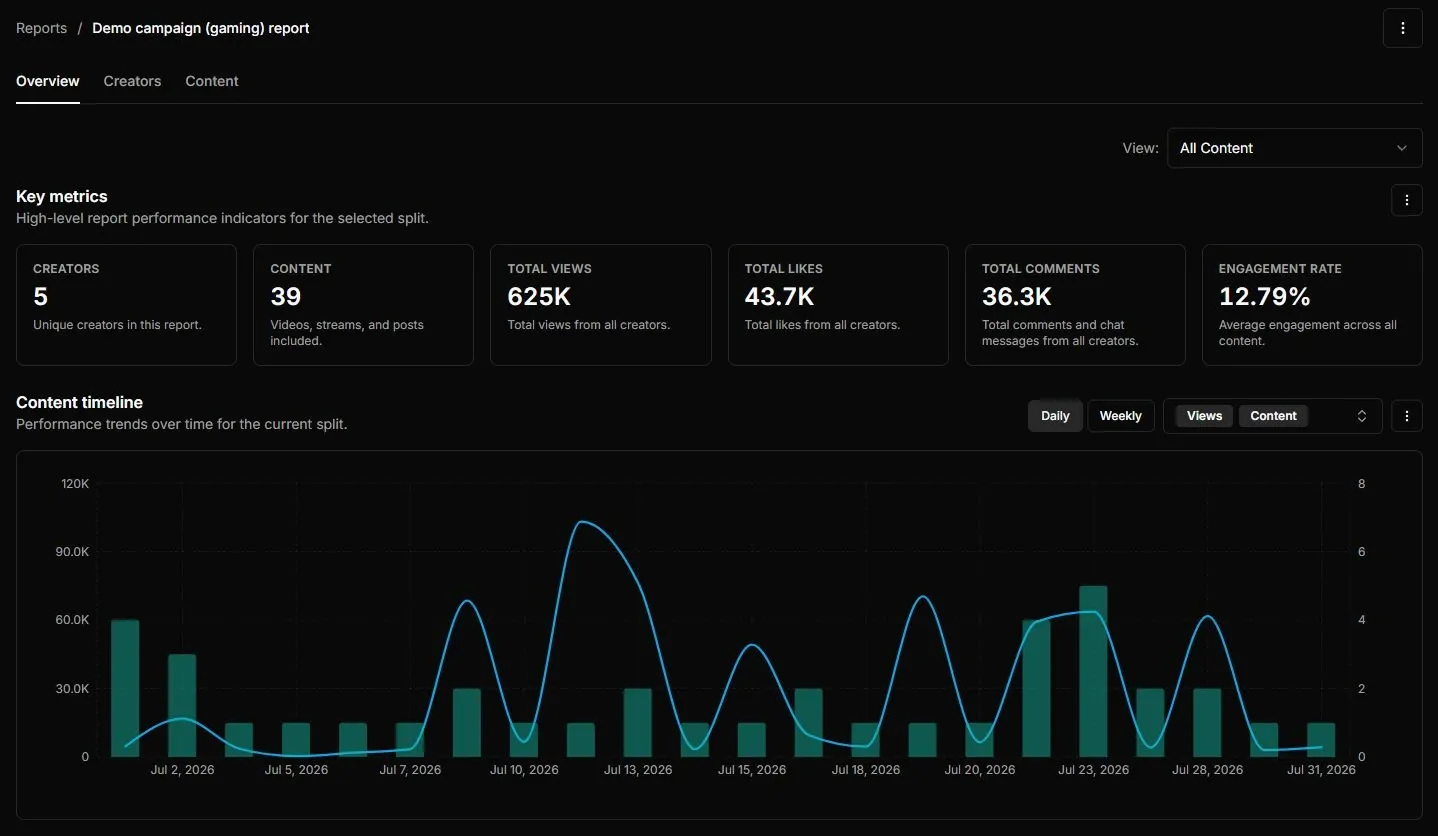Go to the Overview tab

click(48, 81)
